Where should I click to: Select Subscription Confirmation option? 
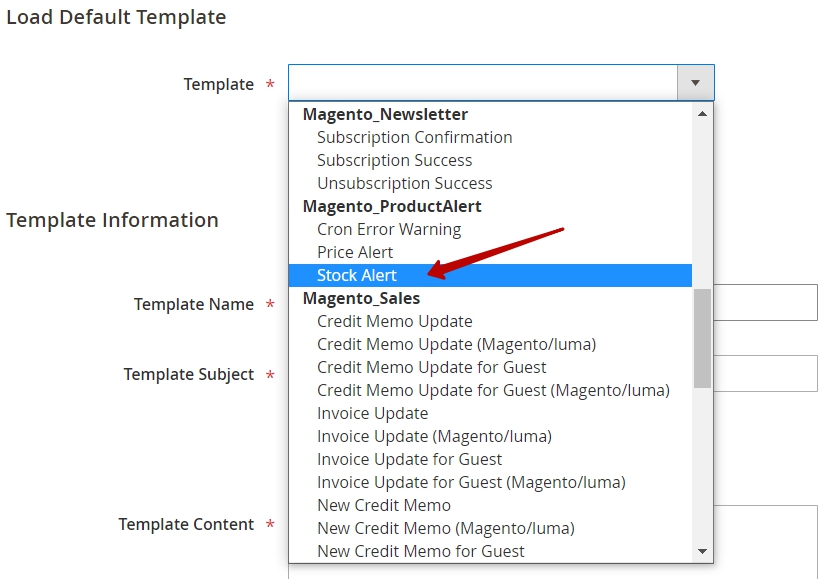[x=490, y=138]
